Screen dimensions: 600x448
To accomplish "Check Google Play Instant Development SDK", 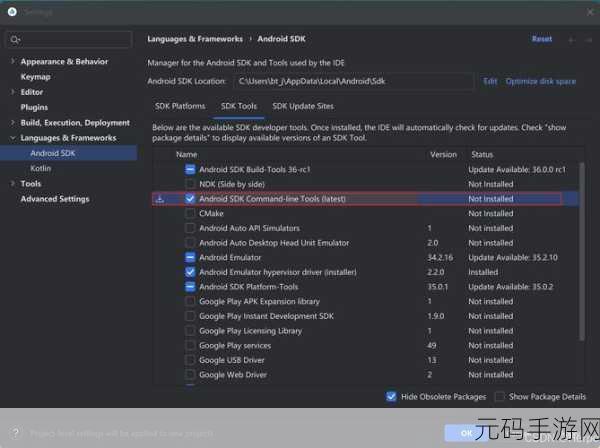I will (190, 316).
